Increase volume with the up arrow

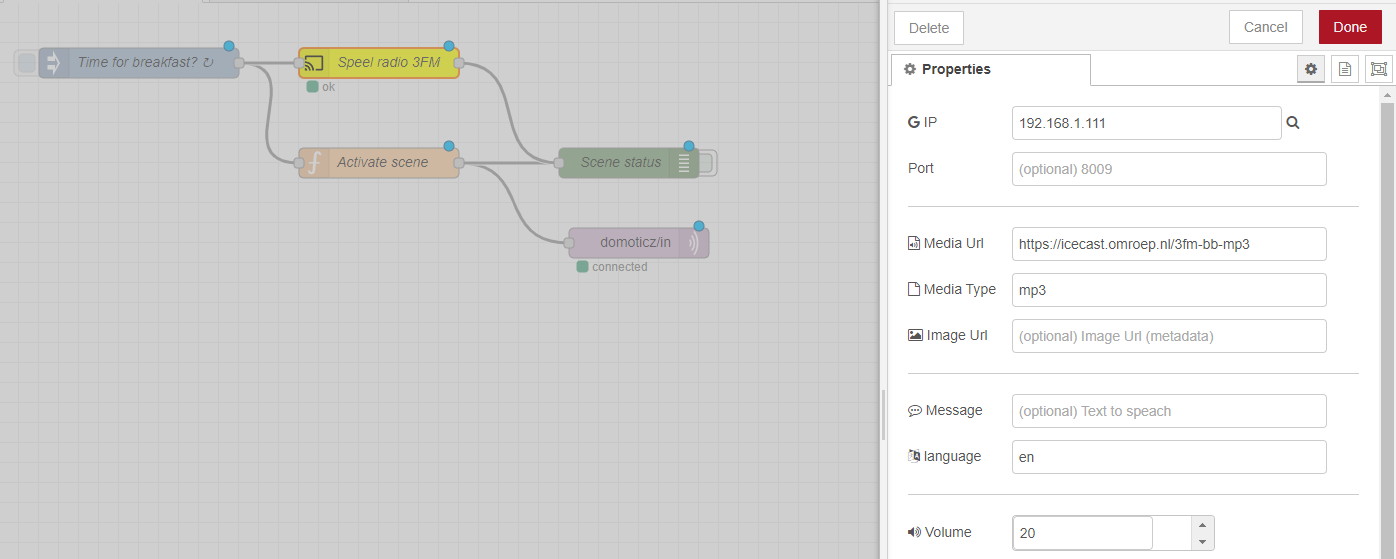(1203, 524)
